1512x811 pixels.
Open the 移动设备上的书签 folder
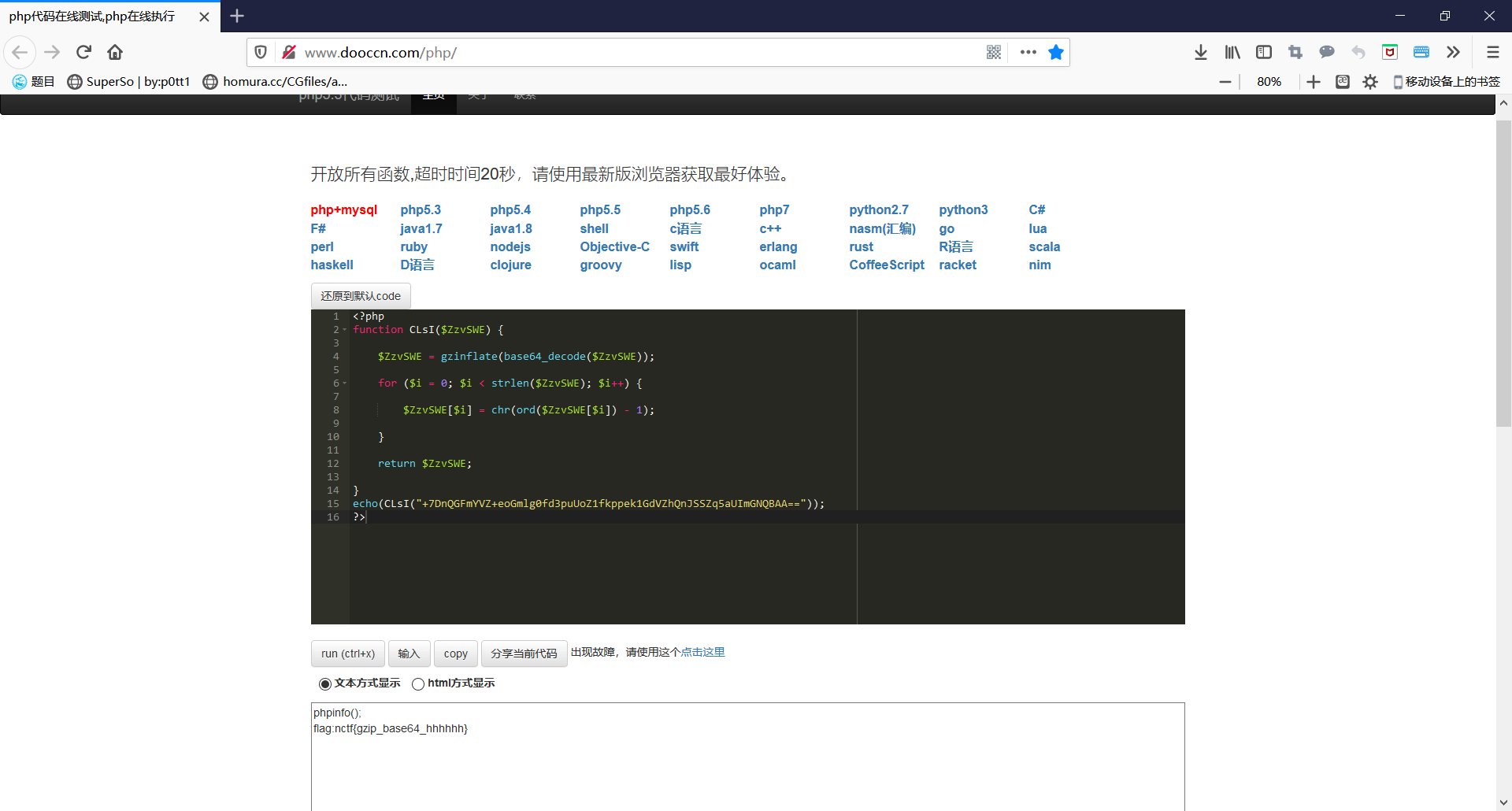pos(1446,82)
